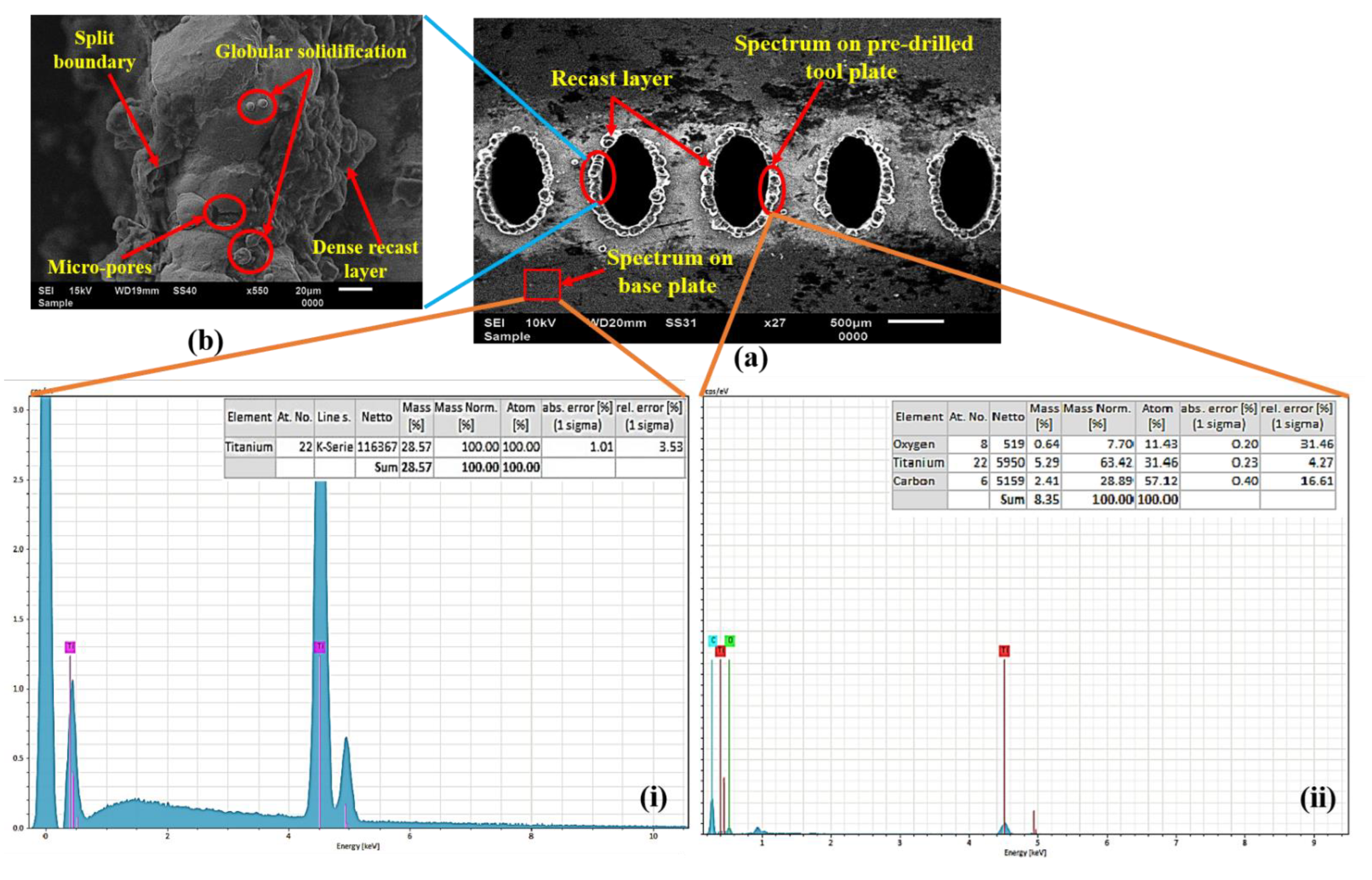The height and width of the screenshot is (880, 1372).
Task: Click red Ti marker at 4.5 keV in spectrum (ii)
Action: 1004,651
